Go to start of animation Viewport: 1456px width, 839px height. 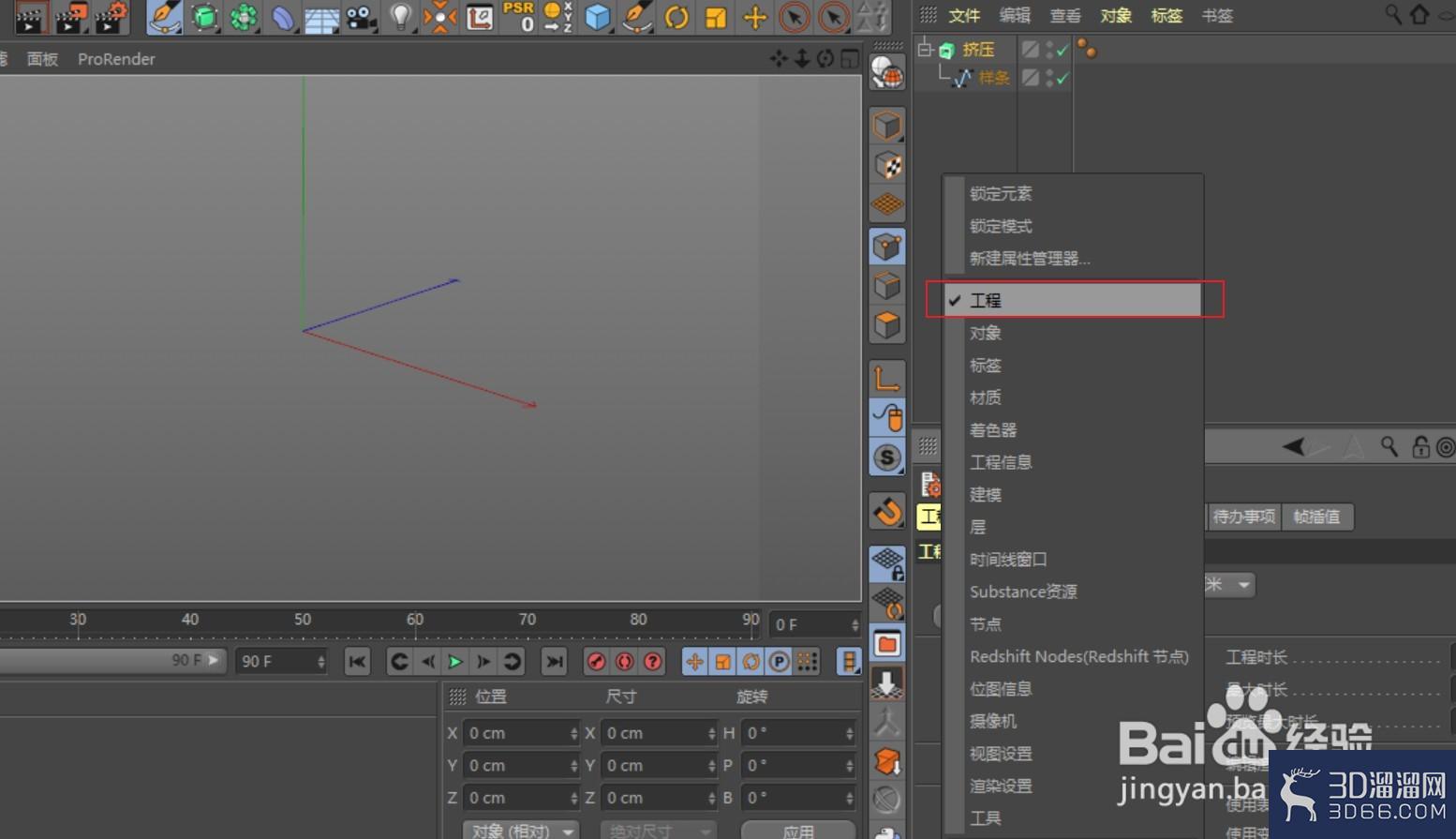point(357,662)
